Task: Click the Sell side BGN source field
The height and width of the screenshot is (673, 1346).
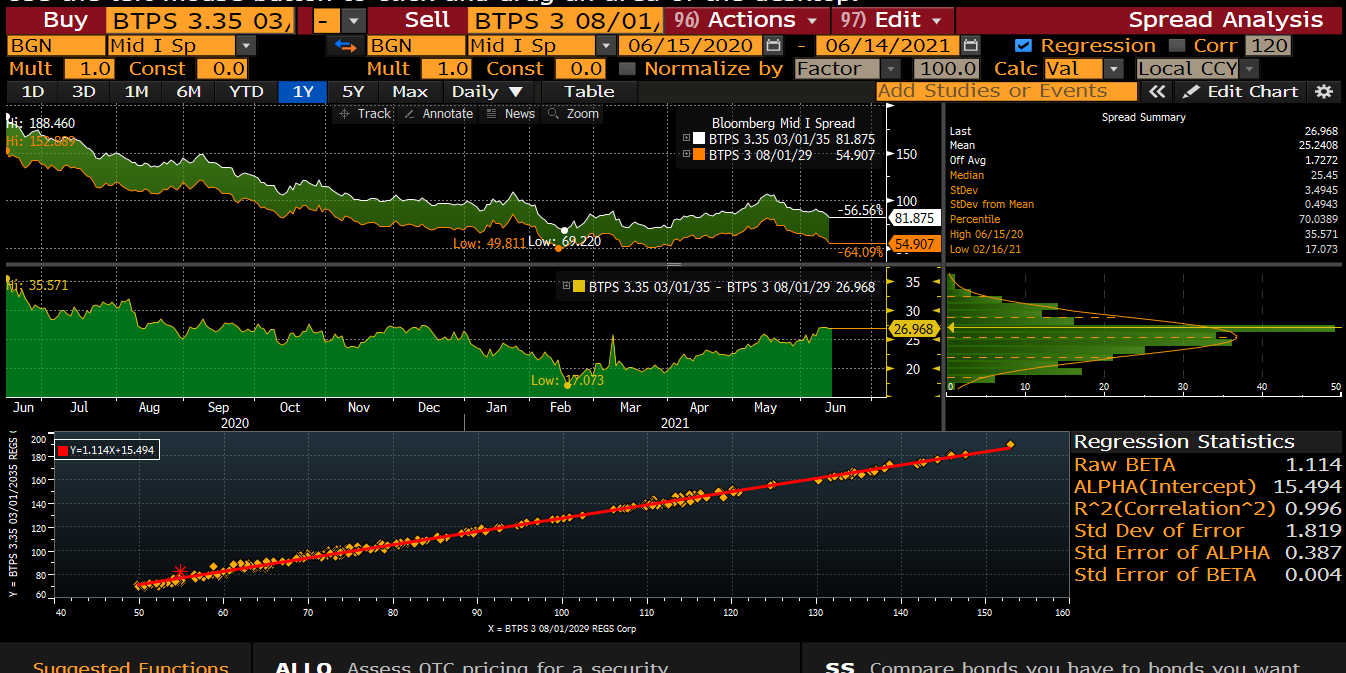Action: click(415, 45)
